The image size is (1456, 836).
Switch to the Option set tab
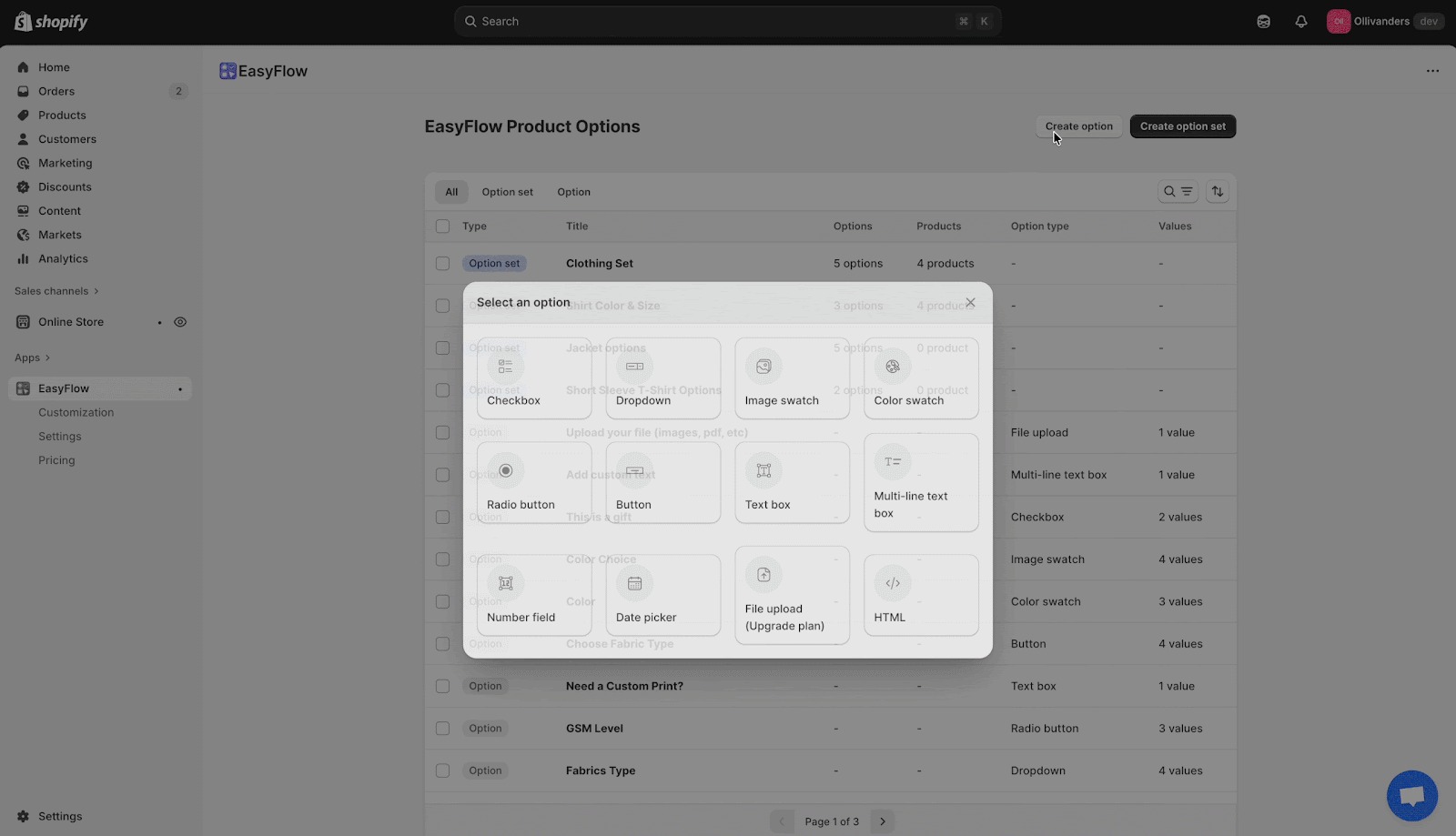tap(507, 191)
